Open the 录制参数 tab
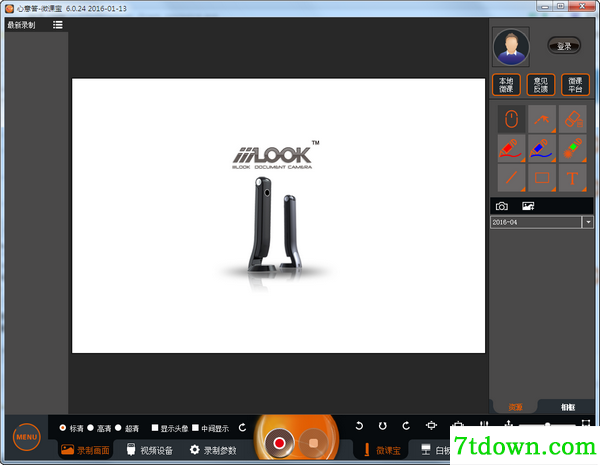600x465 pixels. (213, 450)
